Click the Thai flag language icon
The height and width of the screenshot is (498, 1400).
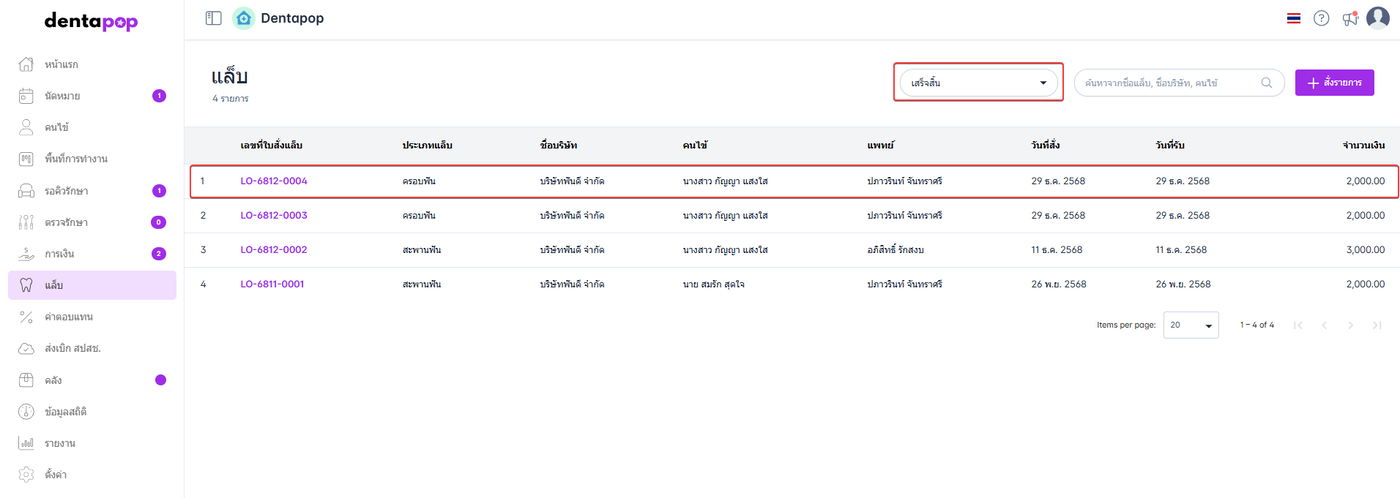point(1293,18)
